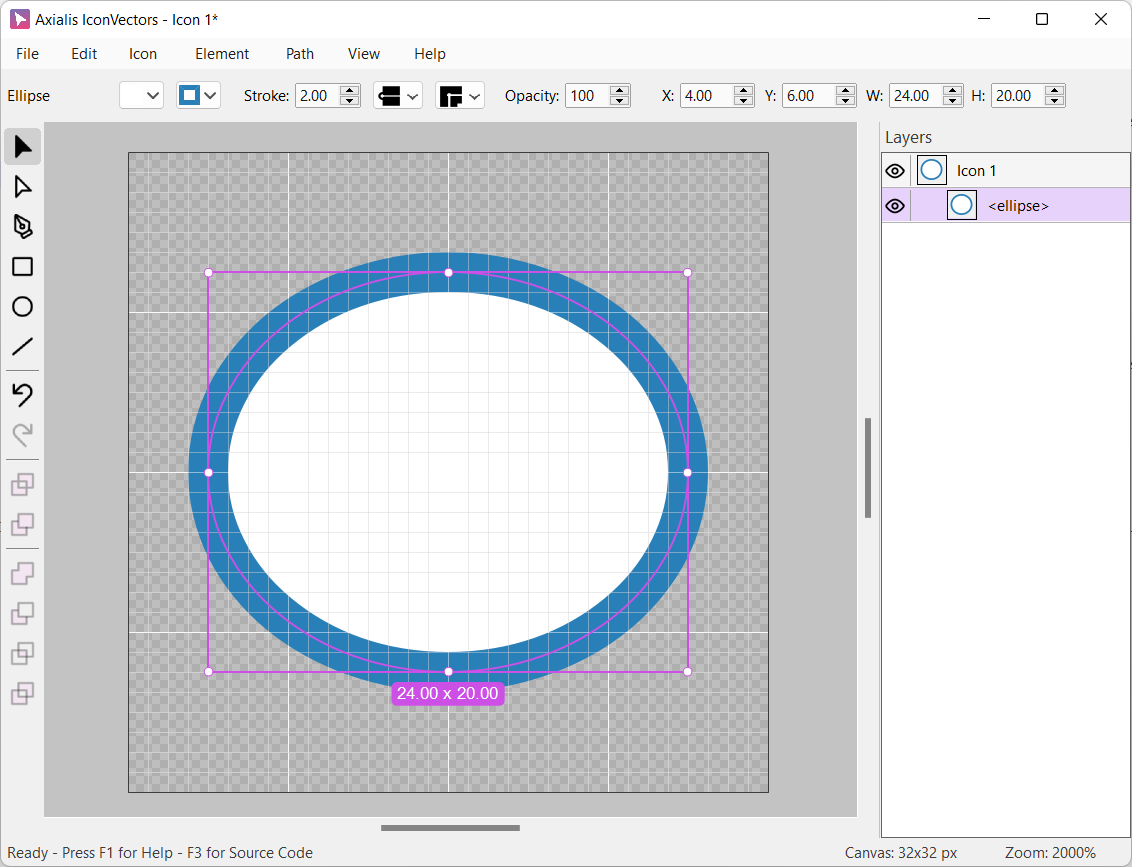
Task: Expand the stroke line join dropdown
Action: 460,96
